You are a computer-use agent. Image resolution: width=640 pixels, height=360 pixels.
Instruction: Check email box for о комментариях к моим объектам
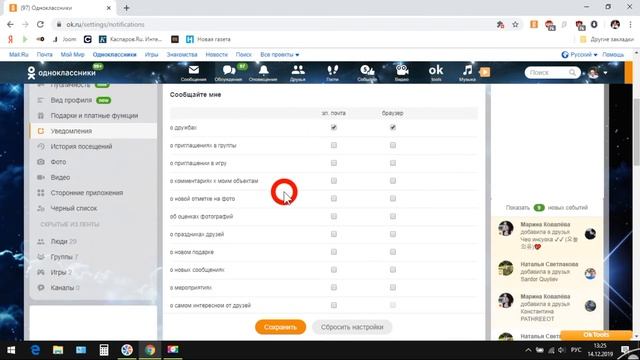coord(334,180)
